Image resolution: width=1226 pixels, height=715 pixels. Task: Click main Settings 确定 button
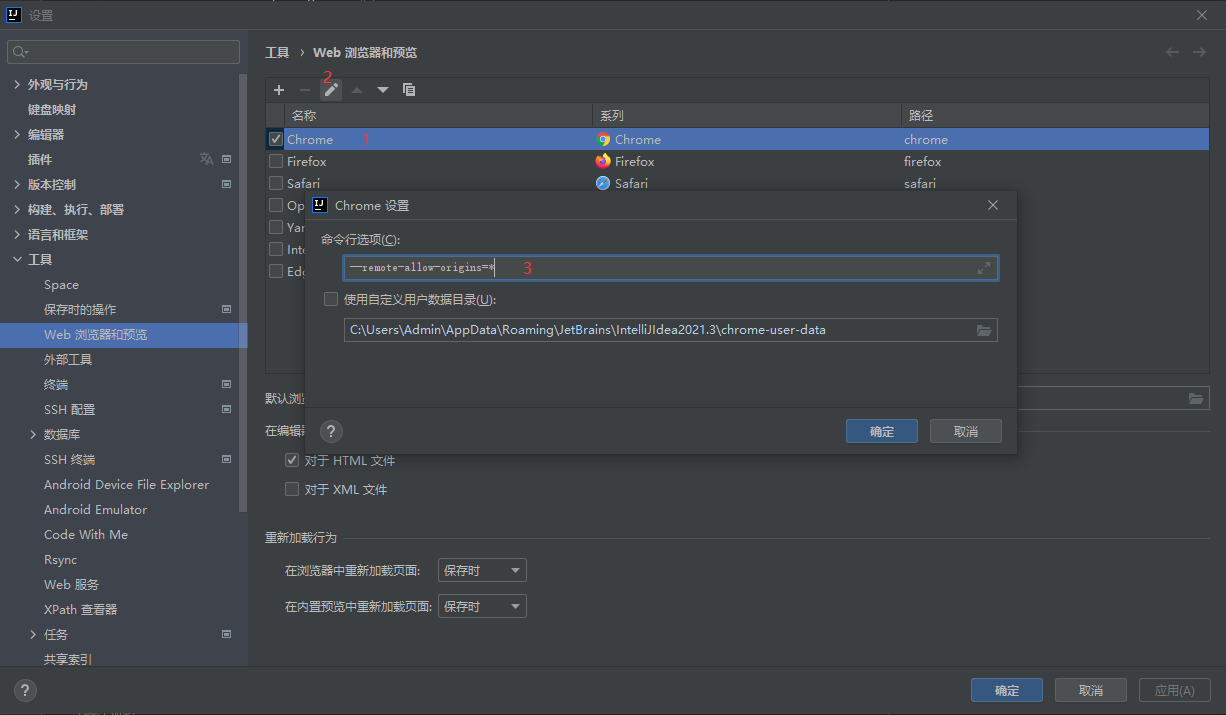[1007, 690]
